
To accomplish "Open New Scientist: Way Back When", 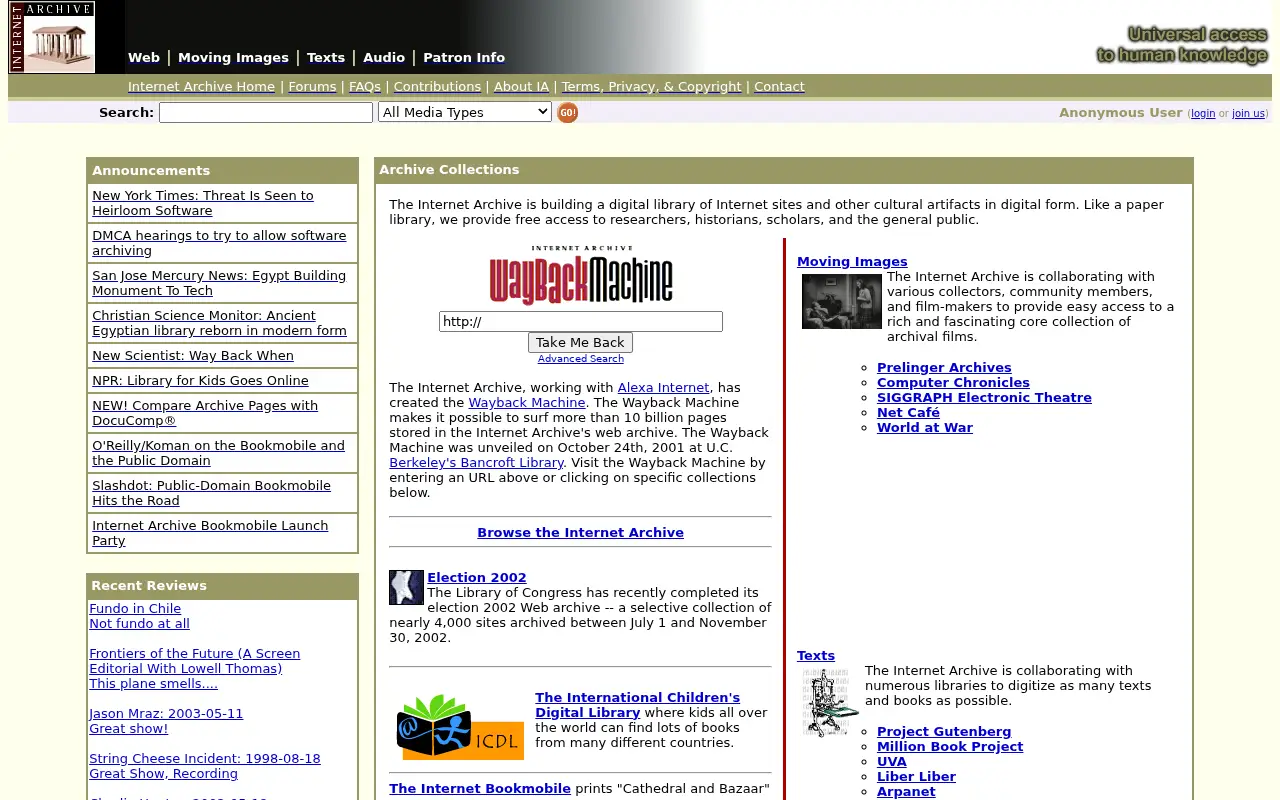I will tap(193, 356).
